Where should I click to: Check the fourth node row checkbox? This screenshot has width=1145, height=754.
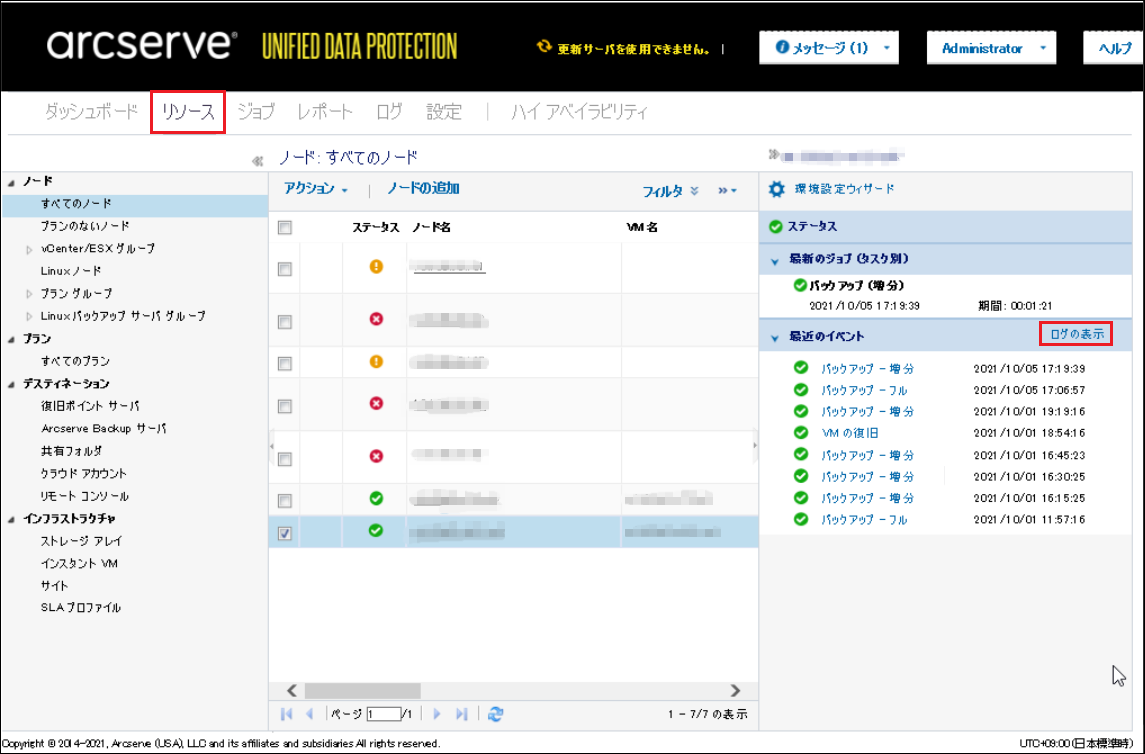[x=285, y=406]
